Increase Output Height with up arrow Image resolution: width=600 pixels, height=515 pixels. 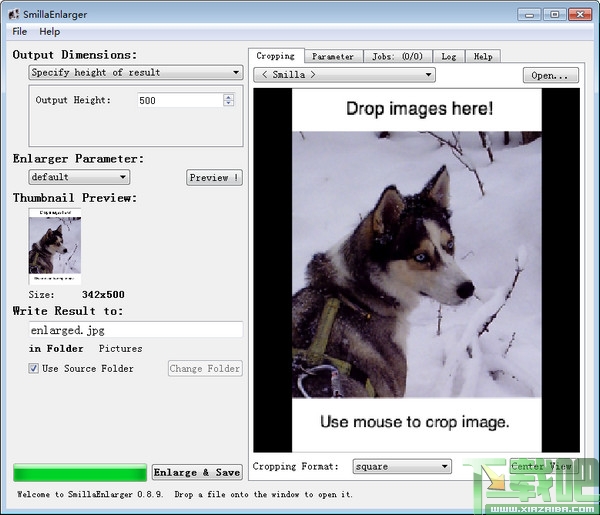[x=228, y=97]
